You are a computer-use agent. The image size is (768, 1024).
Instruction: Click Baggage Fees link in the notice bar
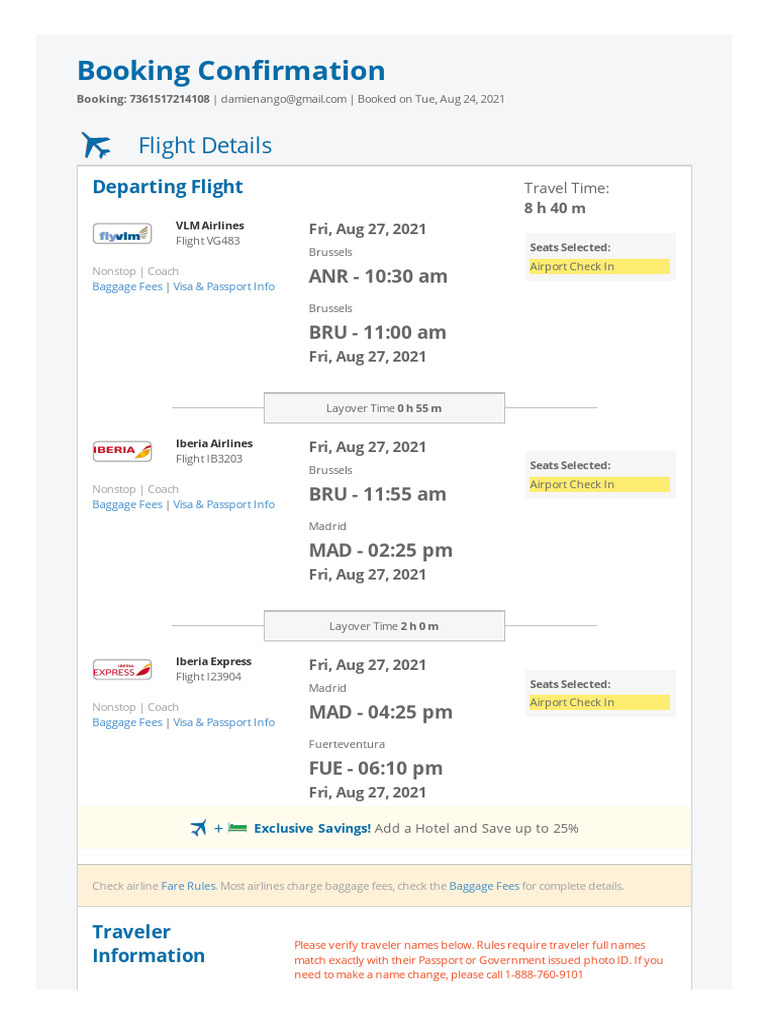click(484, 886)
